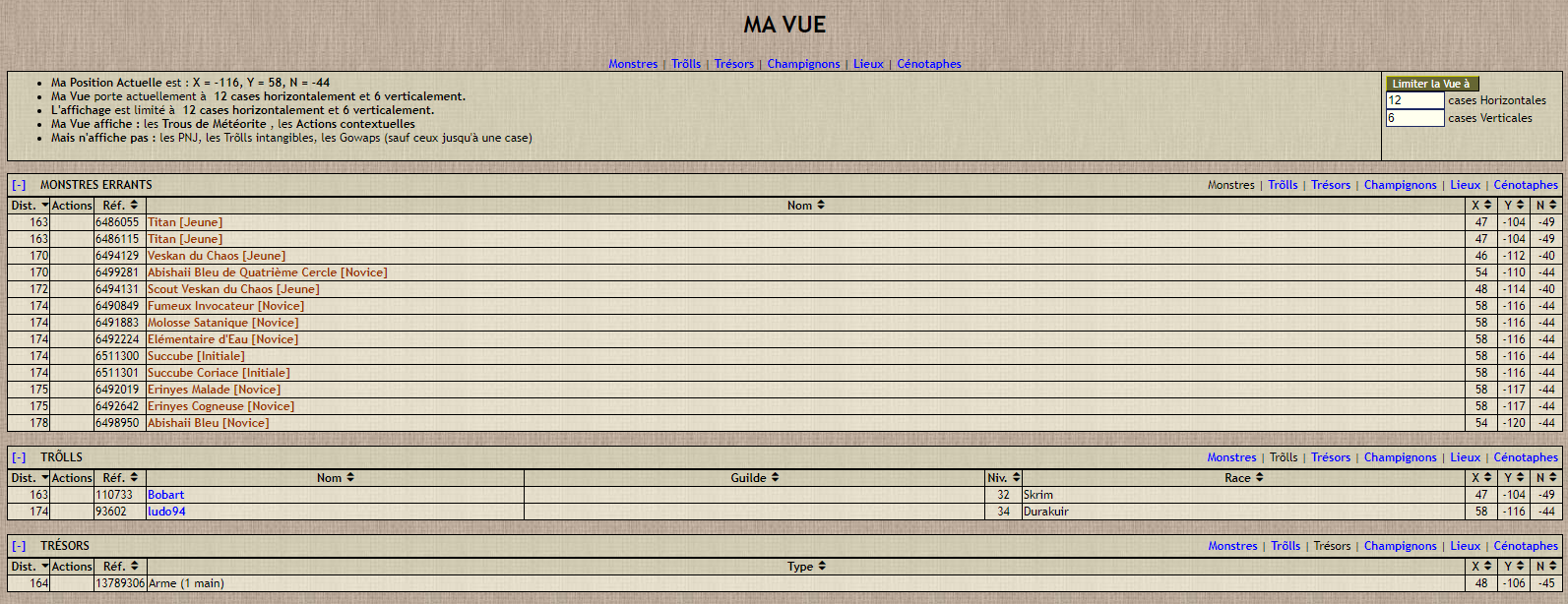
Task: Click the Limiter la Vue à button
Action: [x=1431, y=84]
